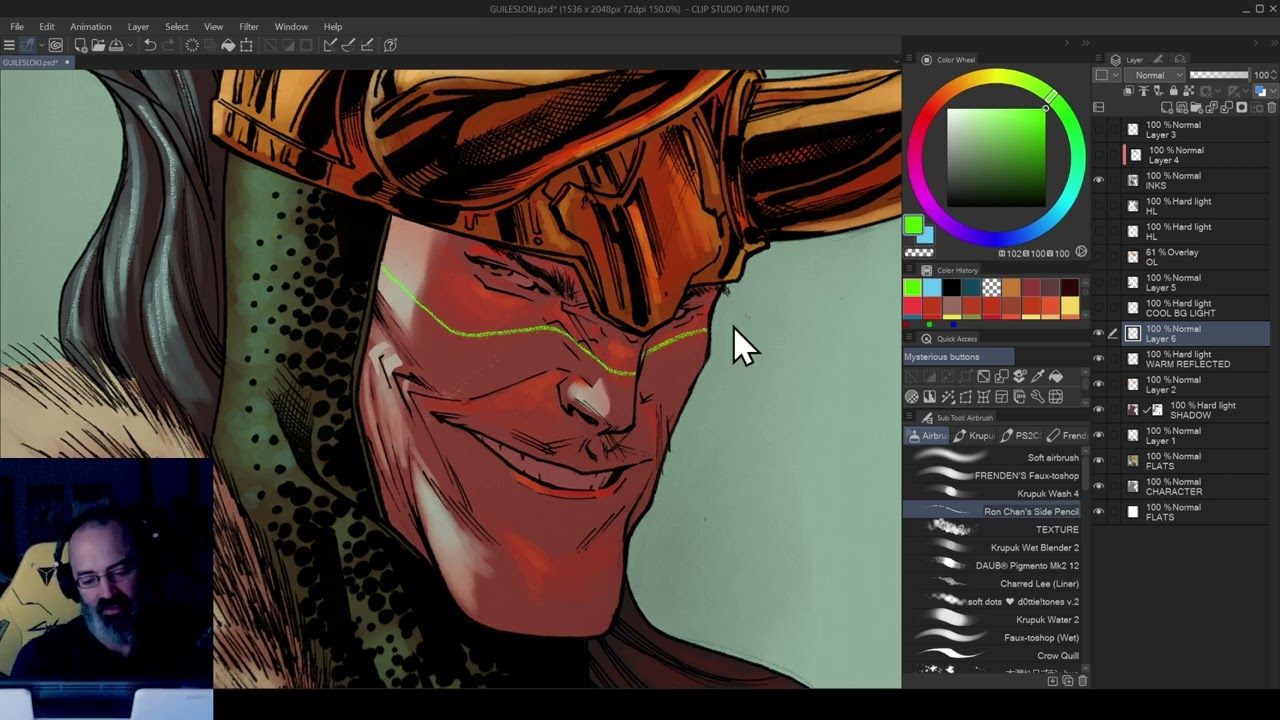The height and width of the screenshot is (720, 1280).
Task: Hide the CHARACTER layer
Action: tap(1099, 486)
